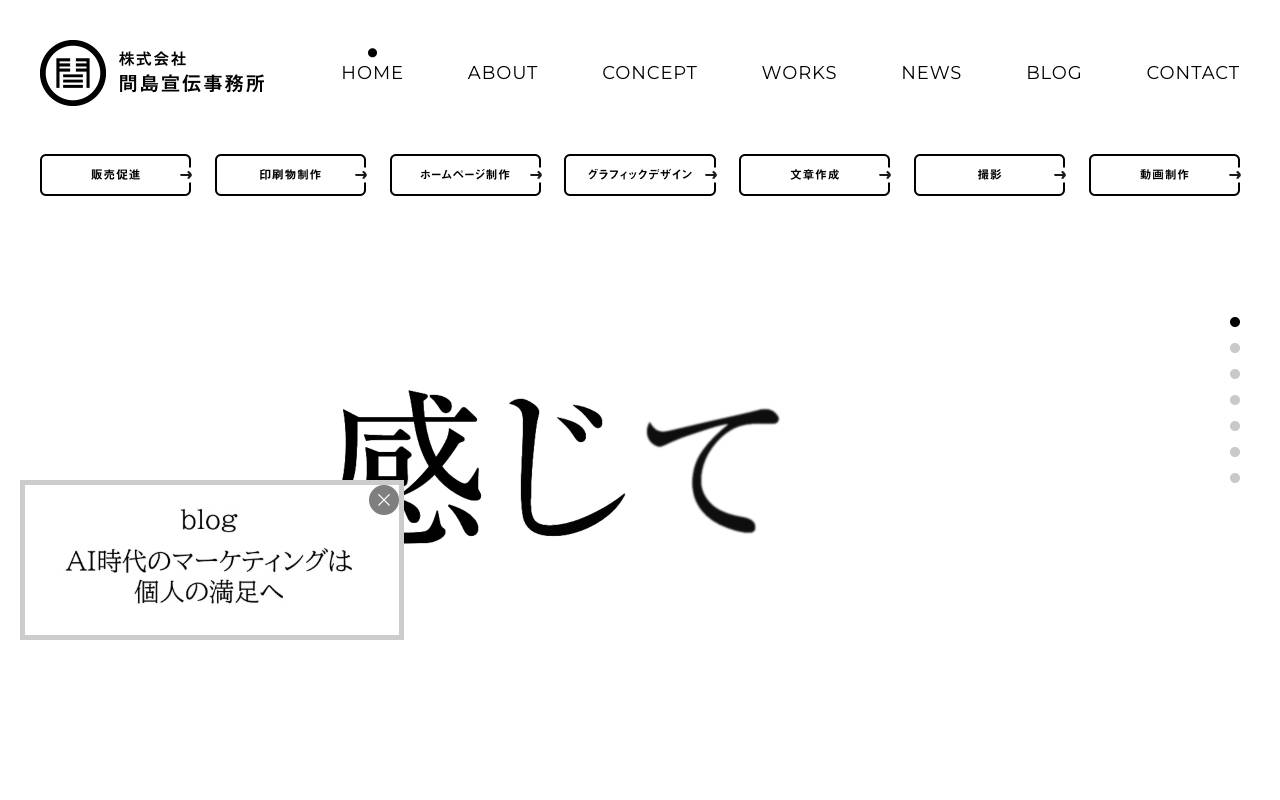Jump to the sixth slide dot
Image resolution: width=1280 pixels, height=800 pixels.
coord(1235,452)
